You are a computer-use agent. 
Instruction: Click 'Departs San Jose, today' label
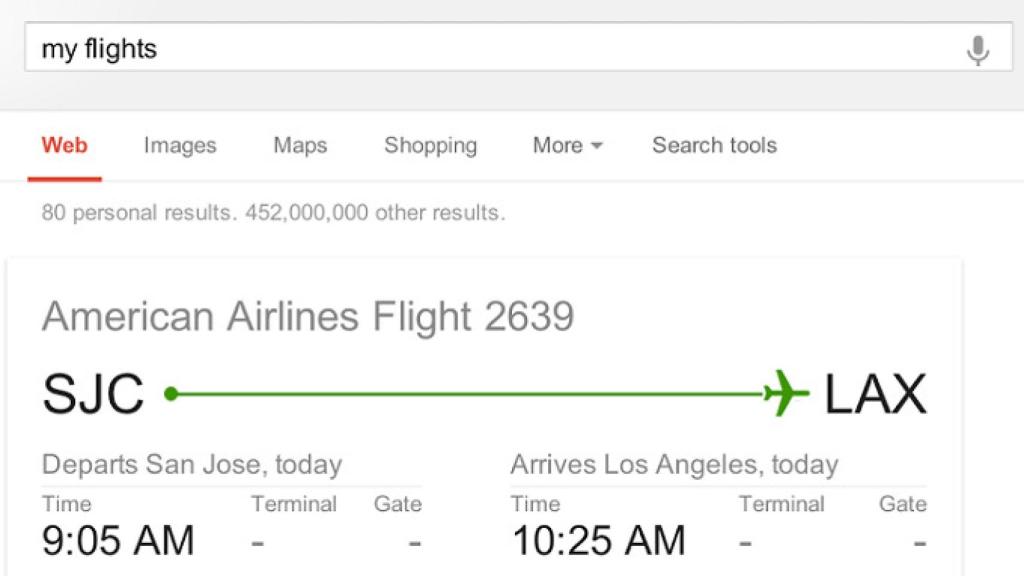192,464
